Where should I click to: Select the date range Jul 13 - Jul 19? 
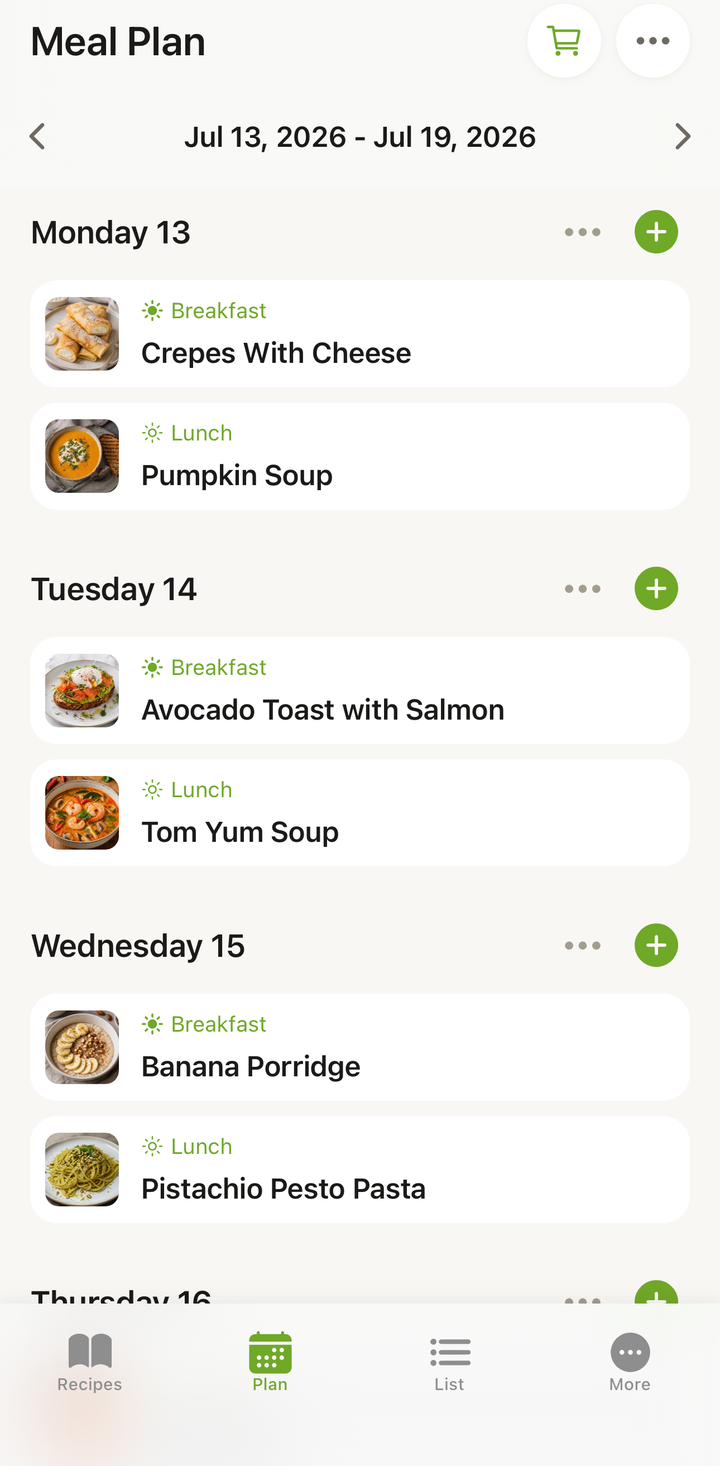[360, 137]
